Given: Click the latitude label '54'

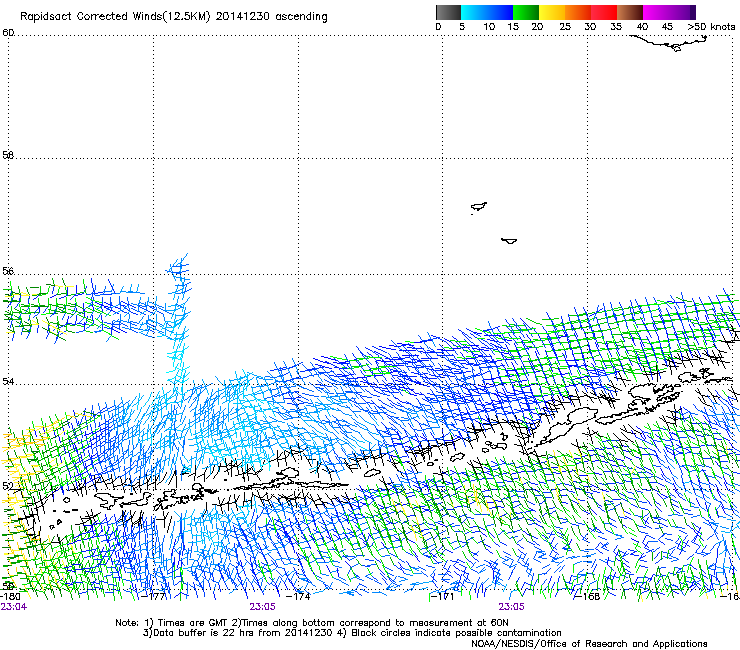Looking at the screenshot, I should (x=8, y=381).
